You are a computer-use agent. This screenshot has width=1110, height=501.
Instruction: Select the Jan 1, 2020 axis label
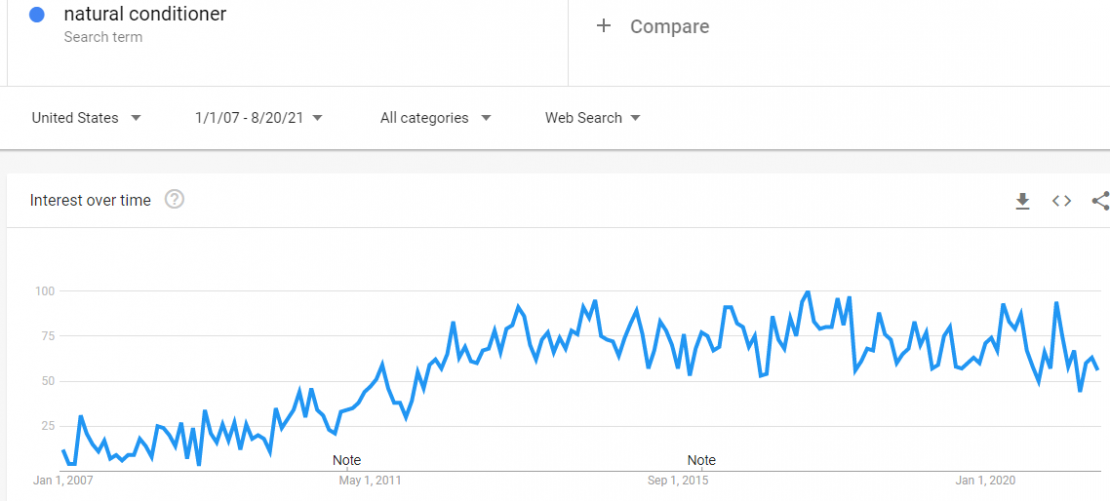point(985,480)
